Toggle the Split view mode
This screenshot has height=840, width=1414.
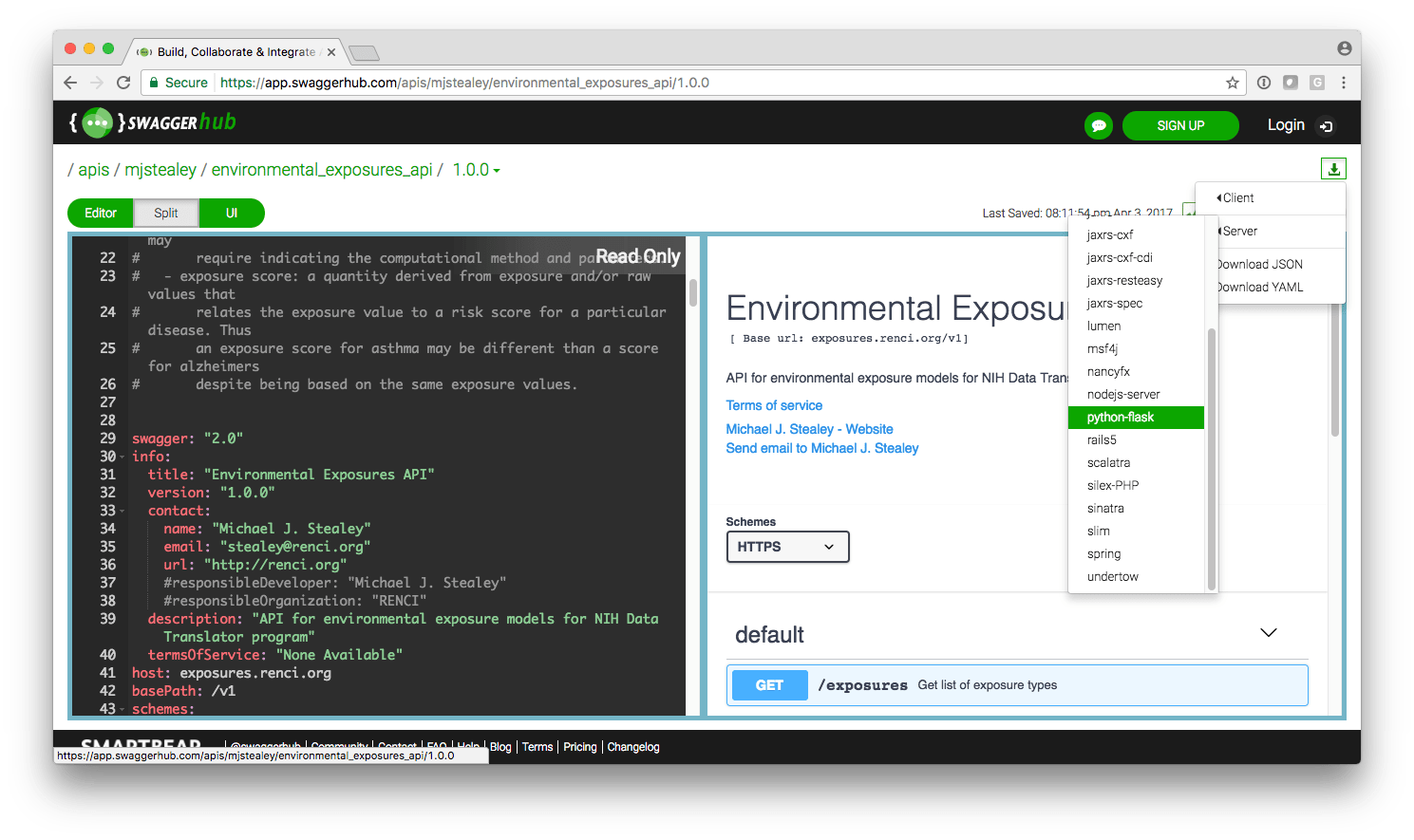point(165,213)
